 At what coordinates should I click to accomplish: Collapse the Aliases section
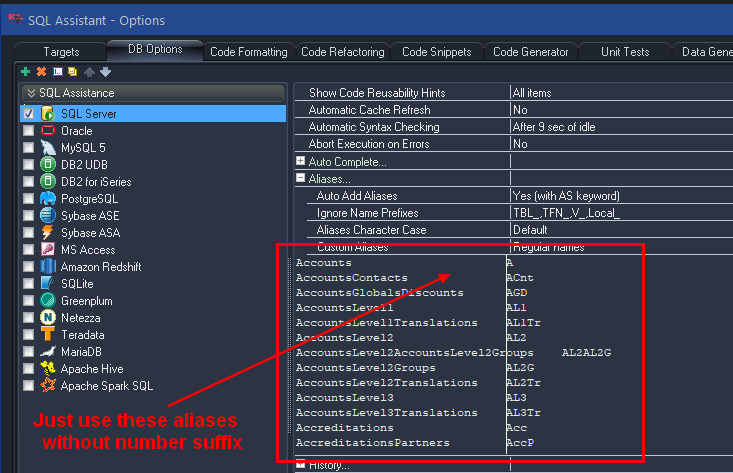[301, 178]
